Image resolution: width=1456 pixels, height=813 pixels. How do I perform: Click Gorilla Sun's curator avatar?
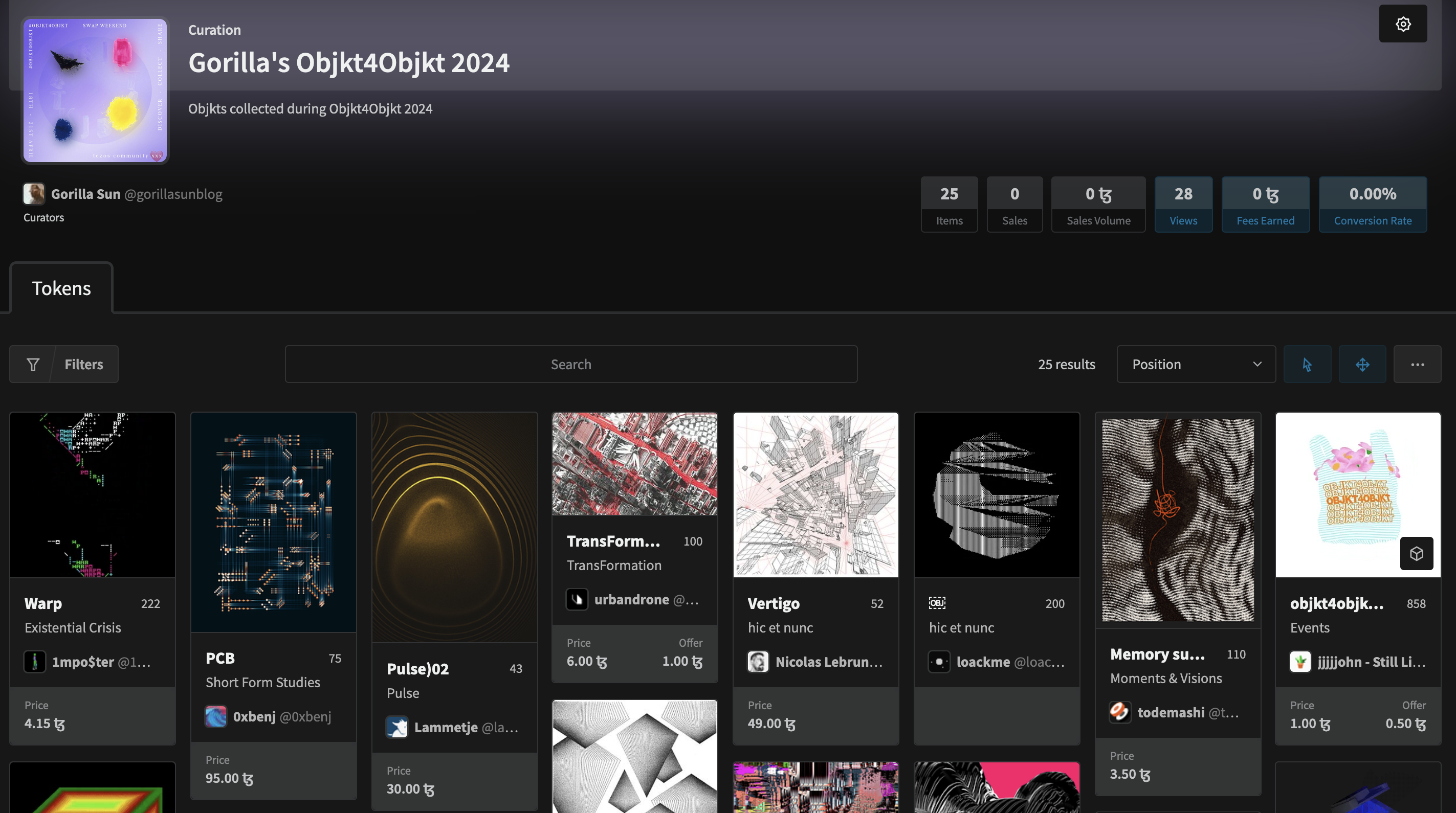click(34, 194)
